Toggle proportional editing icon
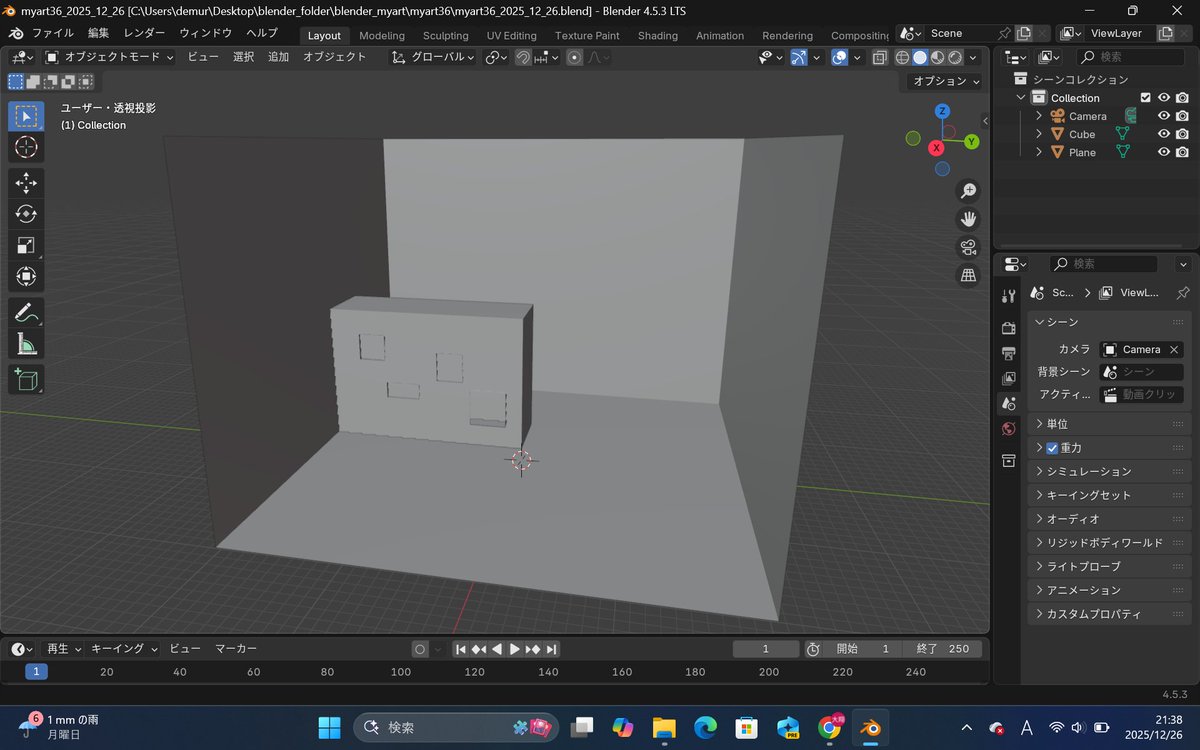1200x750 pixels. coord(575,57)
